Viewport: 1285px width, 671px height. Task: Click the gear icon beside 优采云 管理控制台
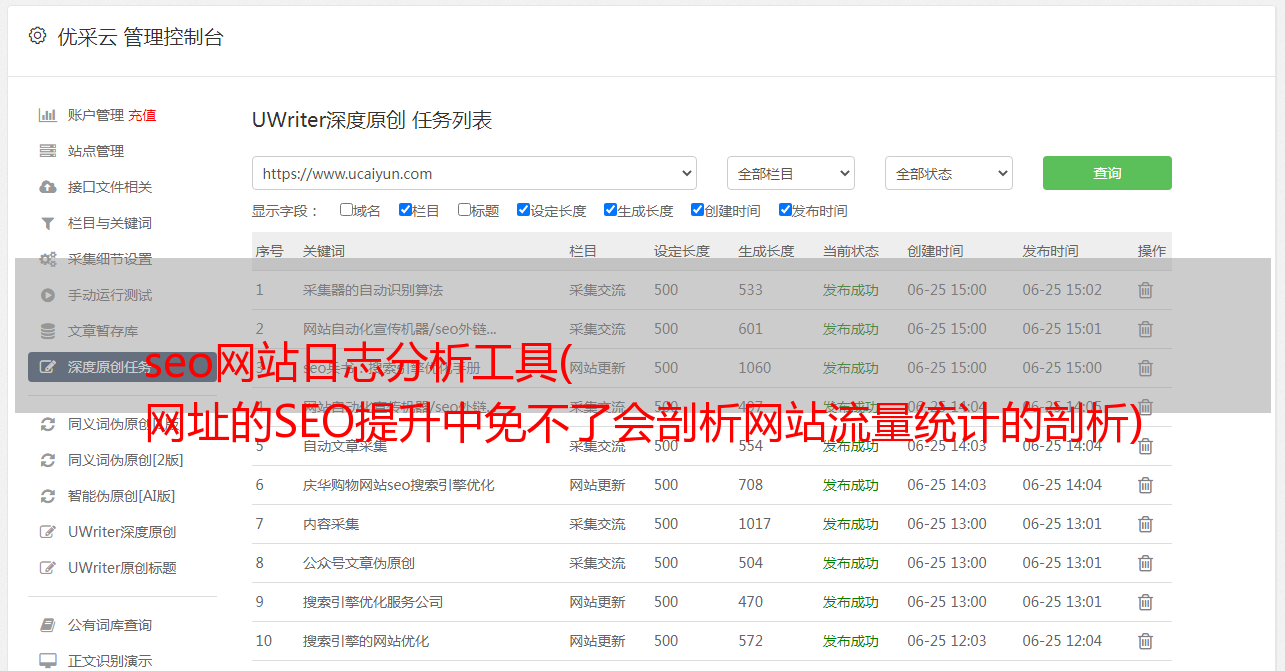pos(37,36)
